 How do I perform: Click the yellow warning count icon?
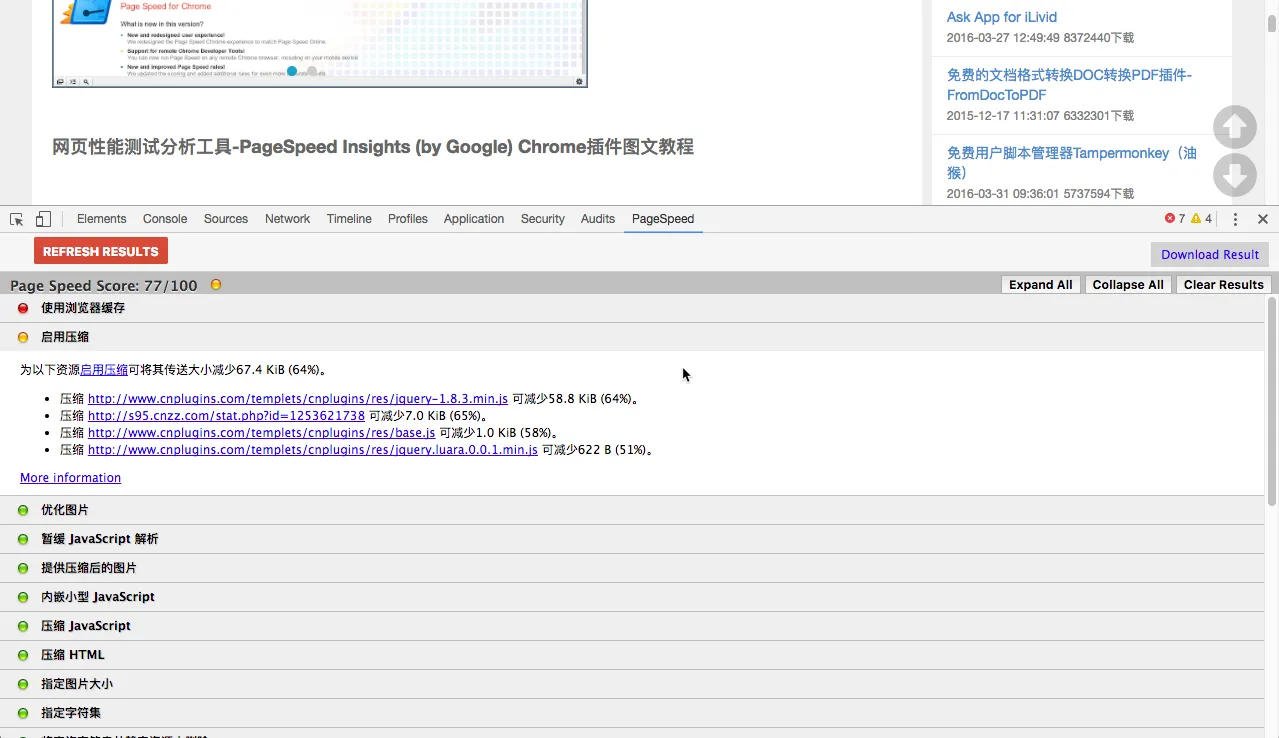tap(1196, 219)
